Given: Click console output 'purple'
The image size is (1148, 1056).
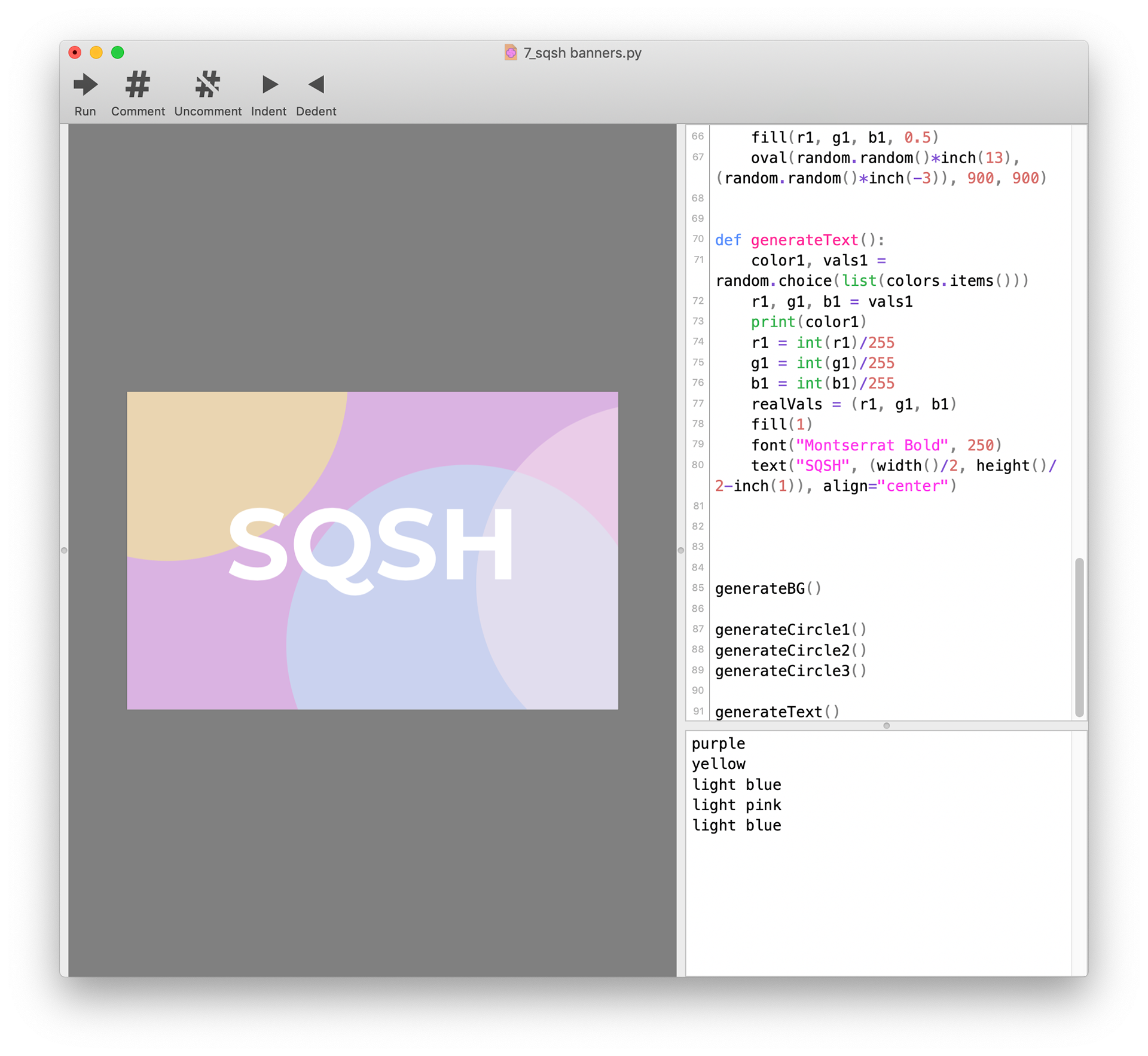Looking at the screenshot, I should 718,744.
